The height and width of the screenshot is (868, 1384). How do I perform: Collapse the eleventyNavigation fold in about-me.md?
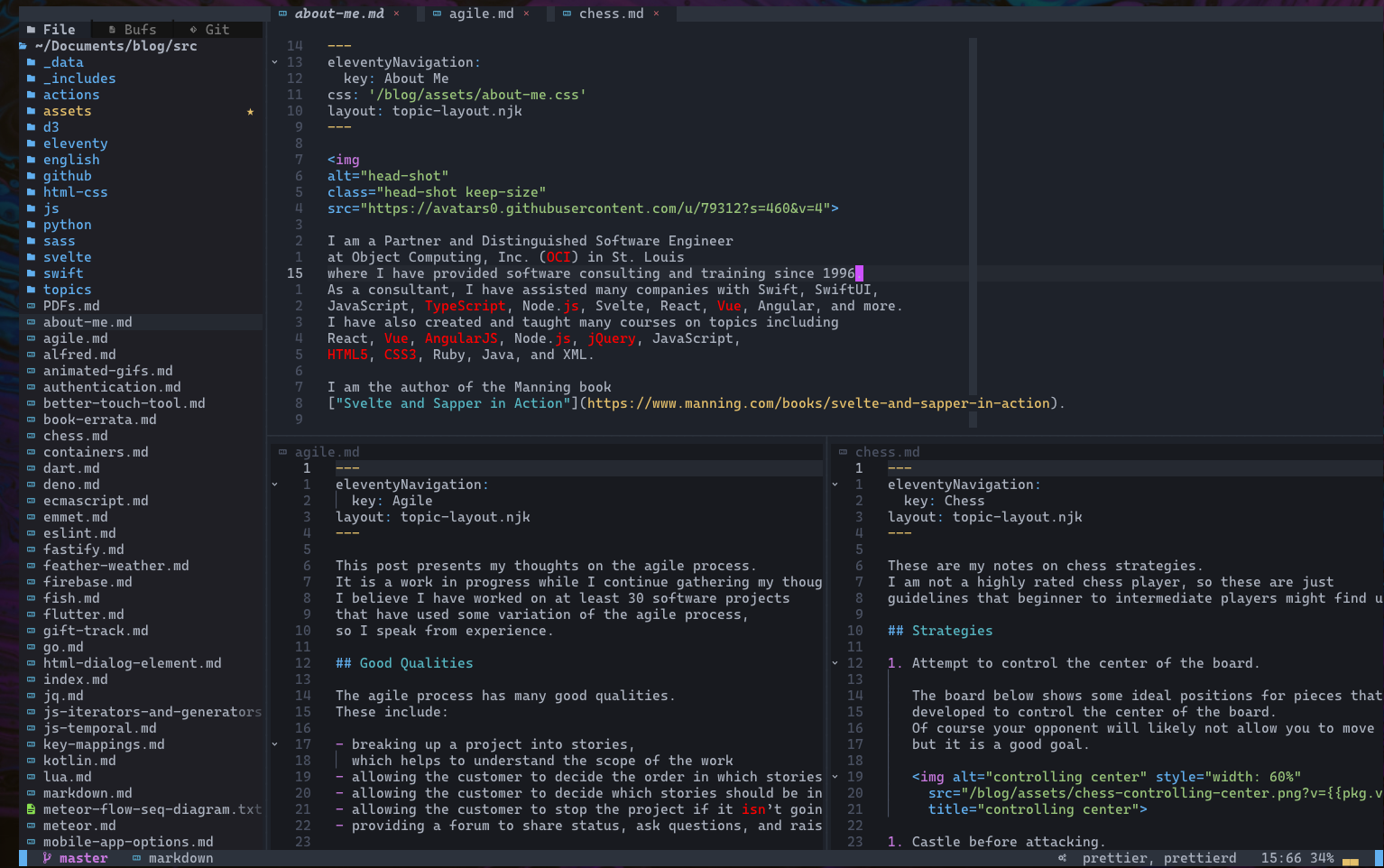click(x=274, y=62)
